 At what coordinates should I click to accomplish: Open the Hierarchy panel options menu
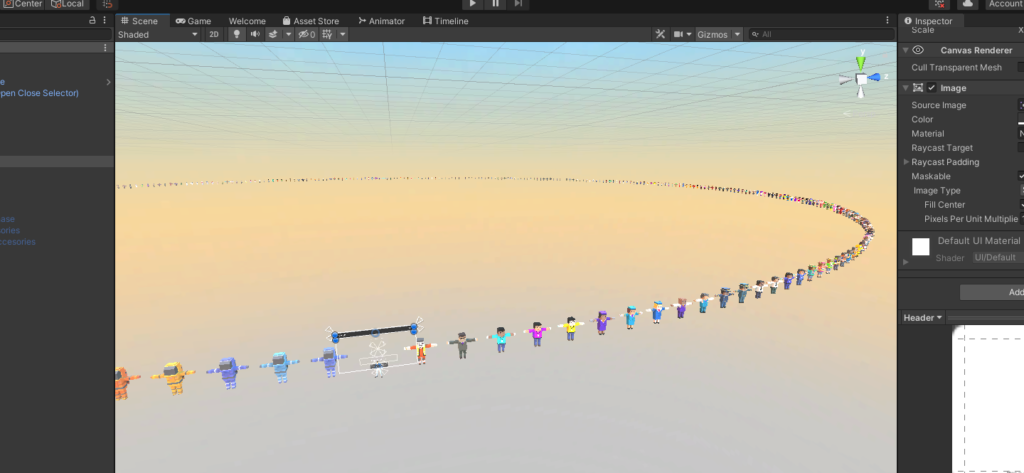pyautogui.click(x=104, y=20)
